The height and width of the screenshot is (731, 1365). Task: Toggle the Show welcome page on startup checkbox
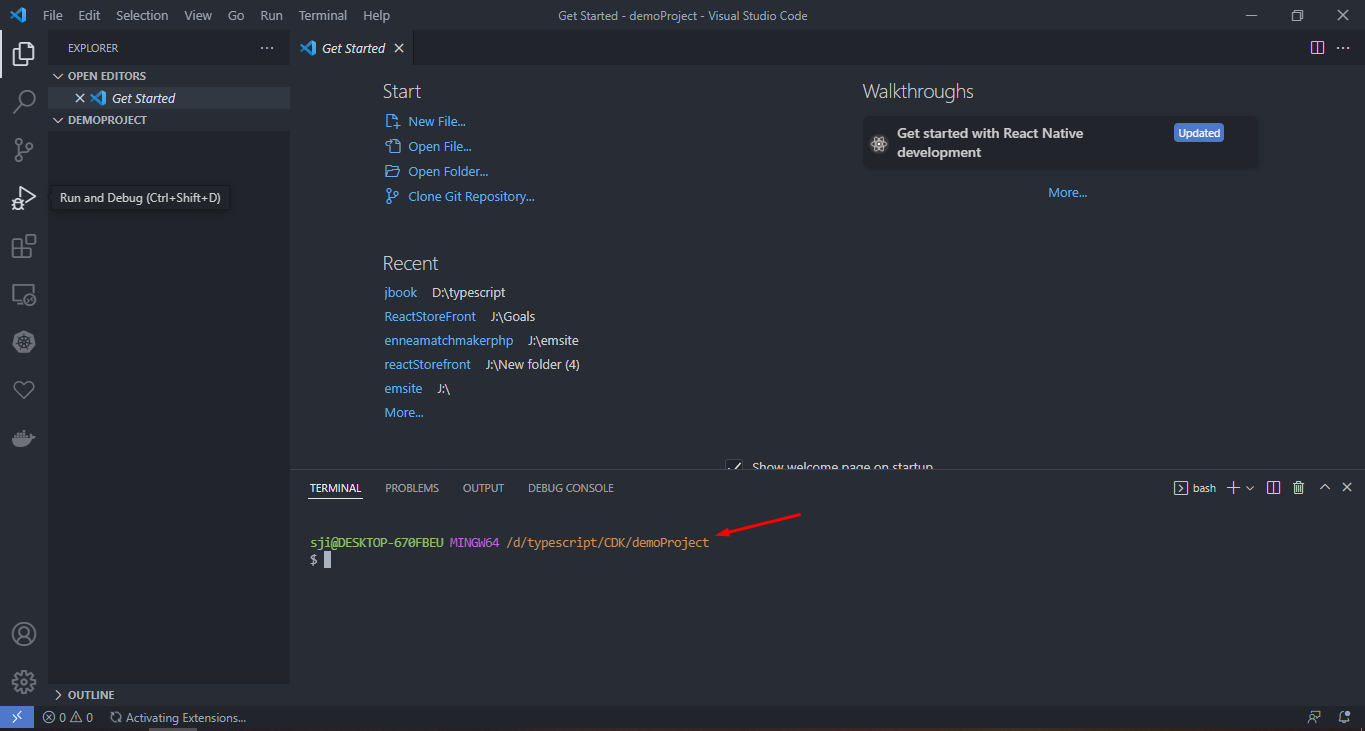pyautogui.click(x=734, y=466)
